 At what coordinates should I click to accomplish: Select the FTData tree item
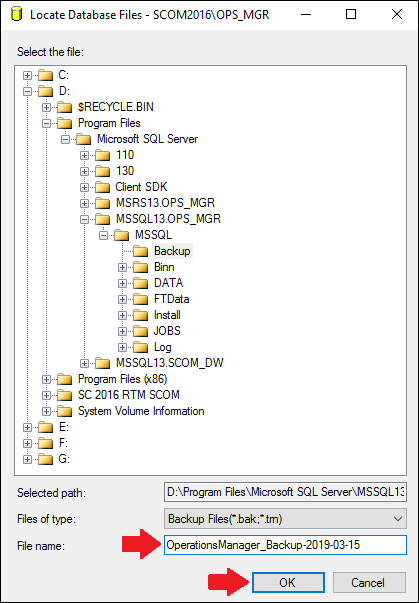click(171, 299)
